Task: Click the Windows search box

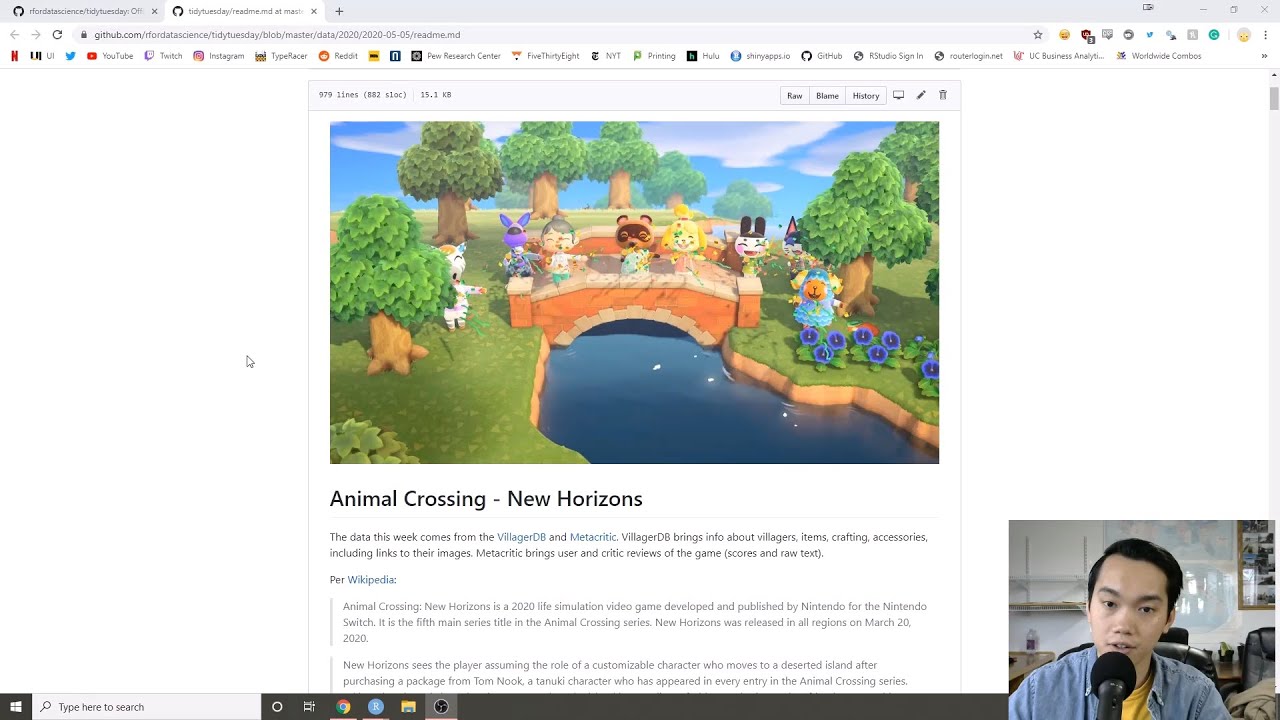Action: tap(146, 707)
